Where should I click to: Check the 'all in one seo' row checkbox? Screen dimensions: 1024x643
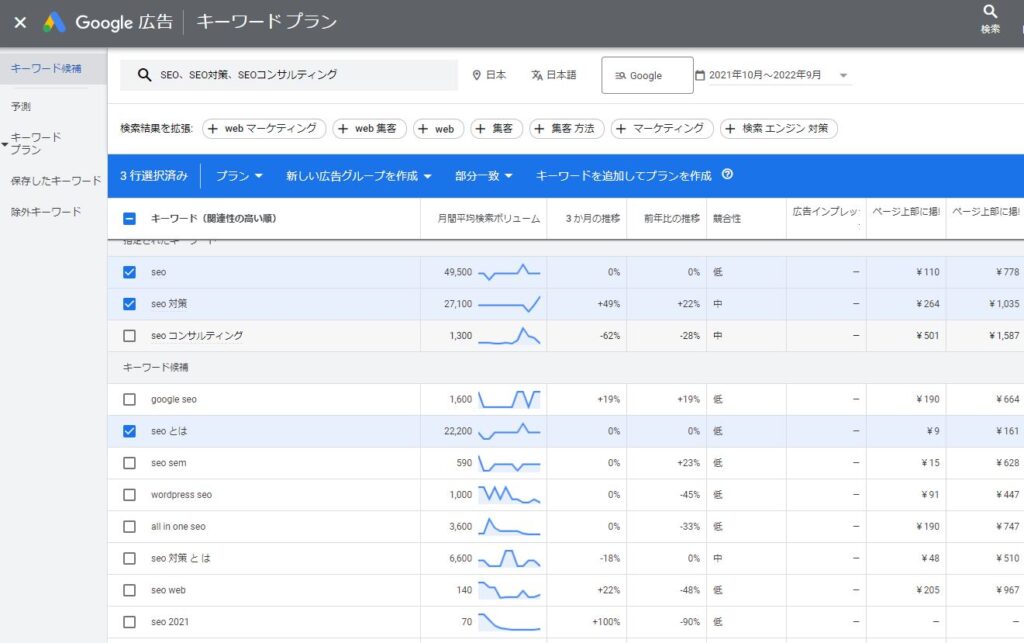tap(129, 527)
